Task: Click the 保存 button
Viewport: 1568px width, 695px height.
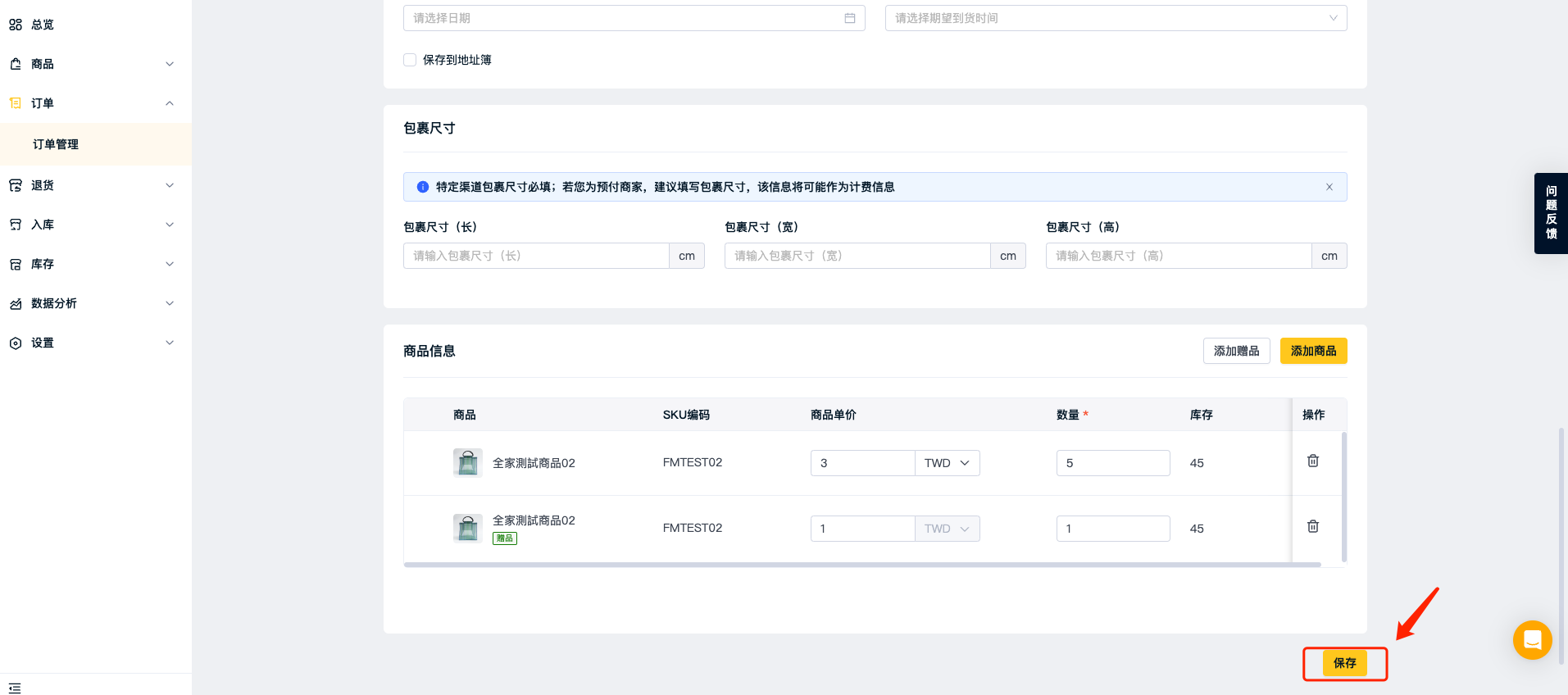Action: coord(1344,663)
